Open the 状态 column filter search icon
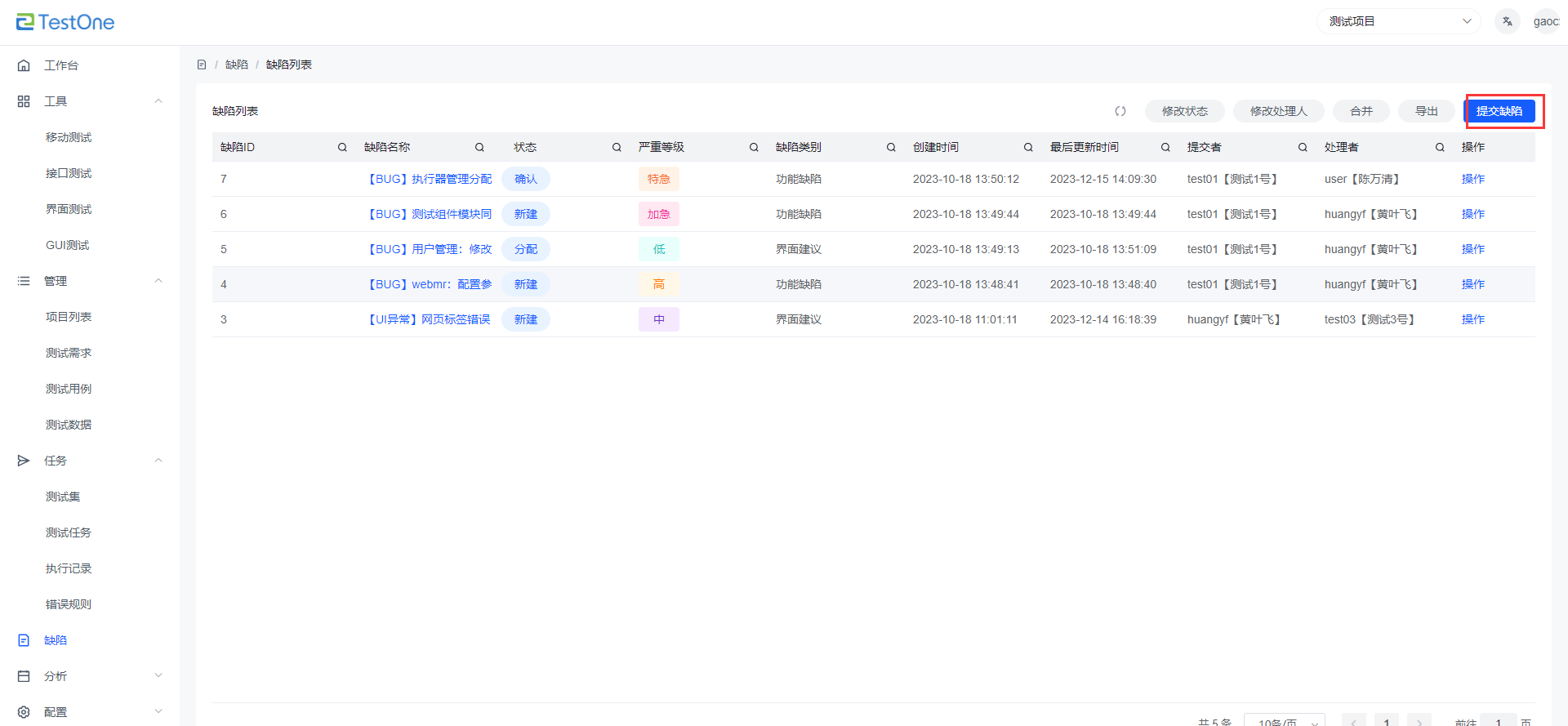Viewport: 1568px width, 726px height. [617, 148]
